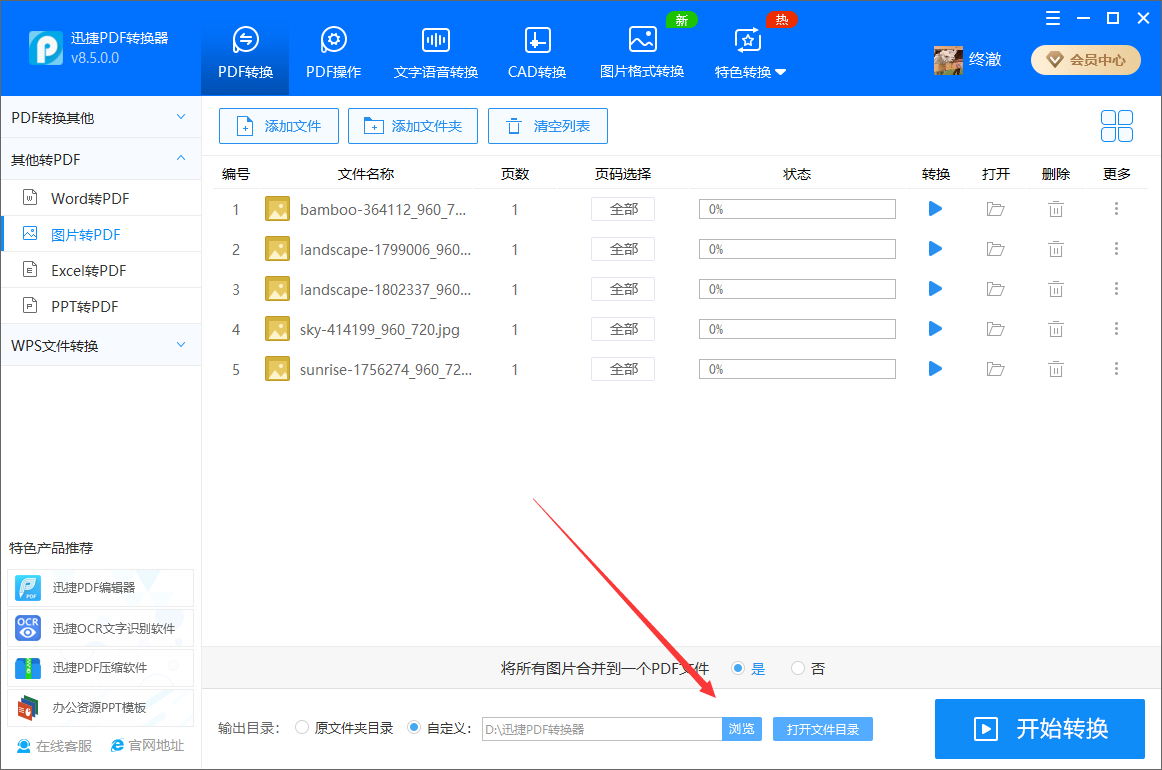Delete sky-414199 file from list
The height and width of the screenshot is (770, 1162).
1055,330
